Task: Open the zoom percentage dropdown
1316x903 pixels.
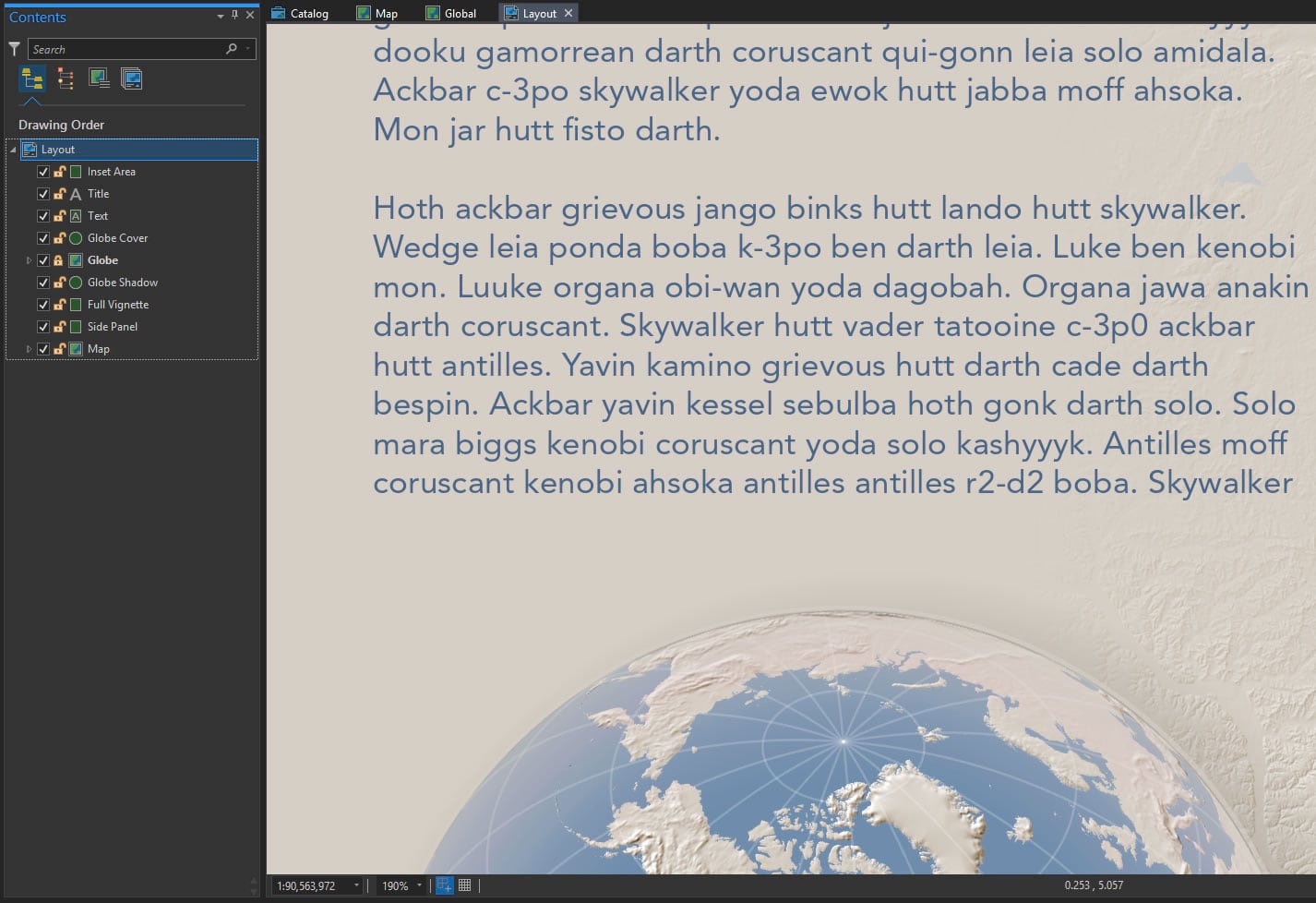Action: pos(419,885)
